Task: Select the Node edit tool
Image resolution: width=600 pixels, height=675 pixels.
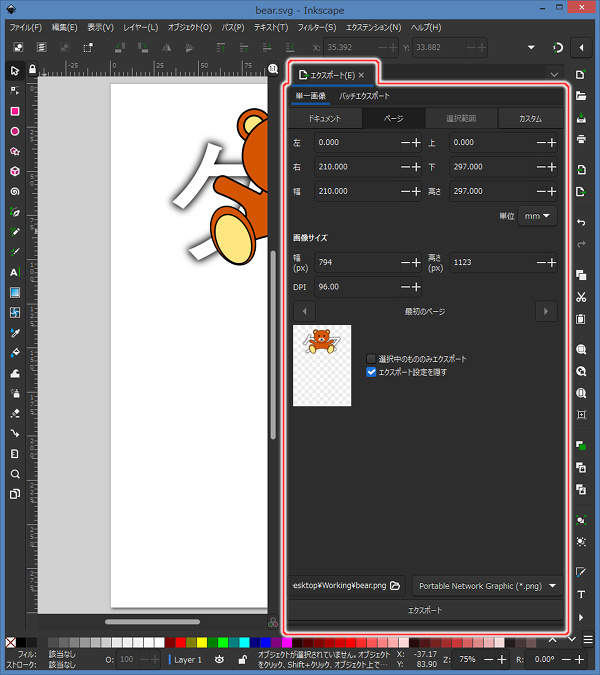Action: click(x=15, y=90)
